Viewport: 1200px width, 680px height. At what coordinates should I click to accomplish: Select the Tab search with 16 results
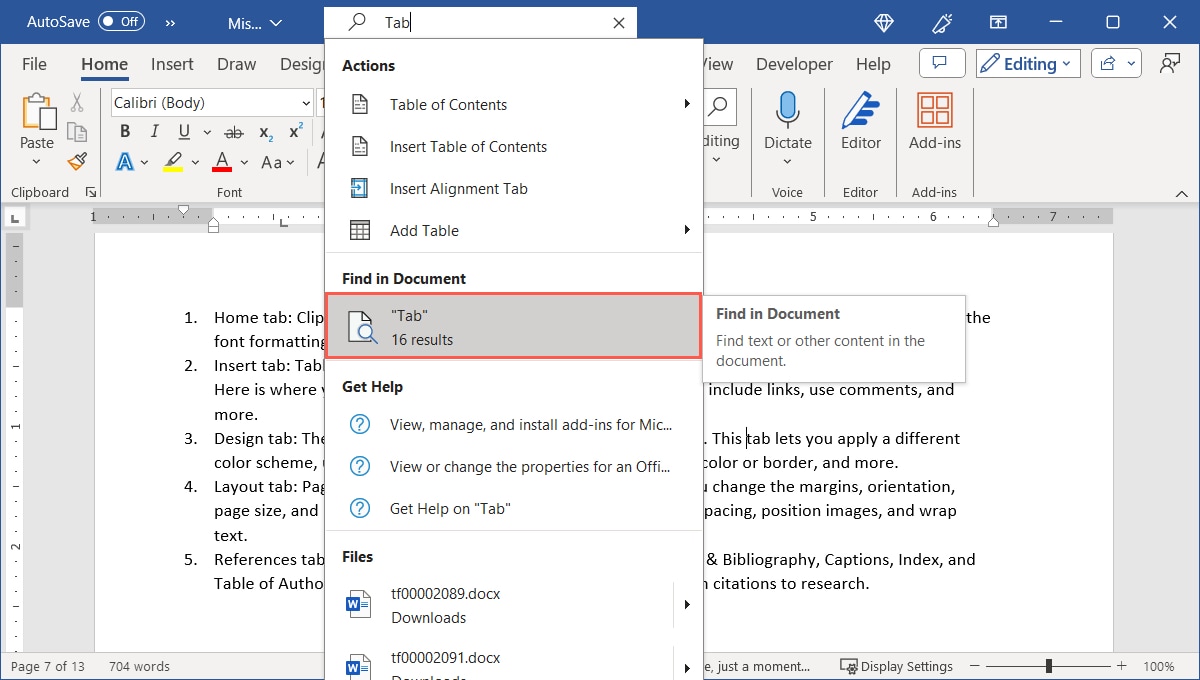513,326
